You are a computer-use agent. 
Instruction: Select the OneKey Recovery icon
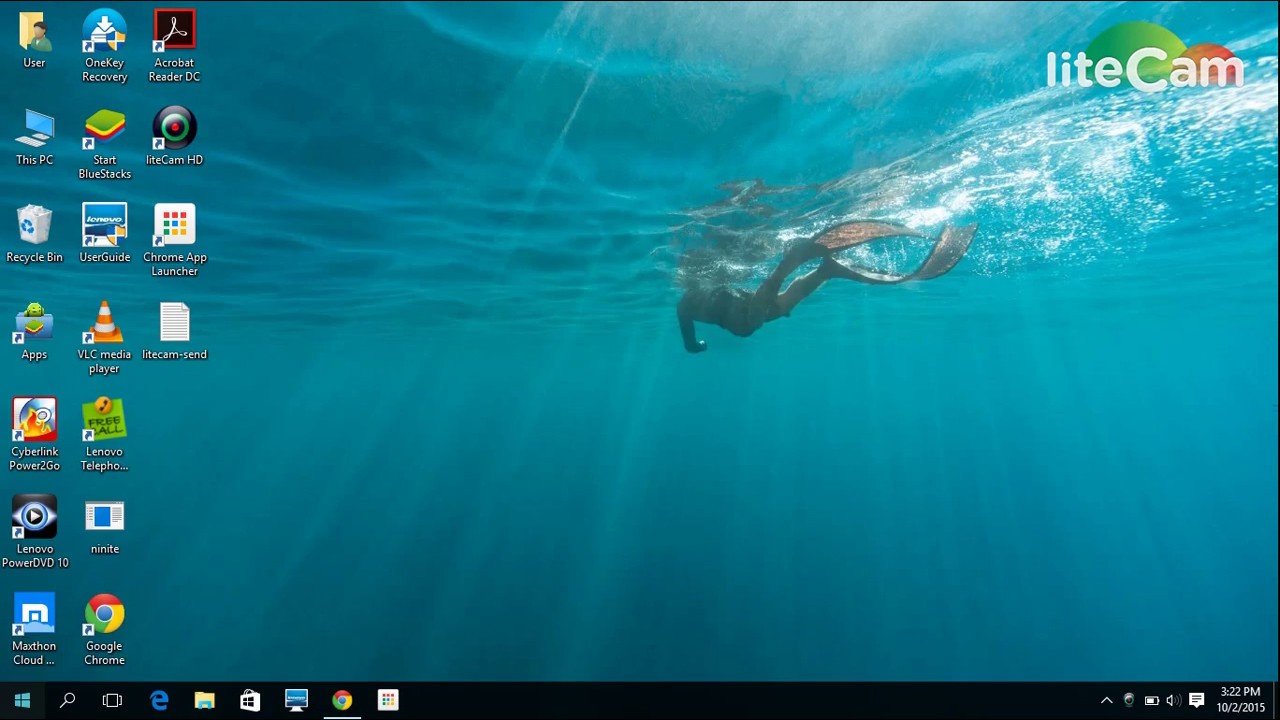pos(104,46)
